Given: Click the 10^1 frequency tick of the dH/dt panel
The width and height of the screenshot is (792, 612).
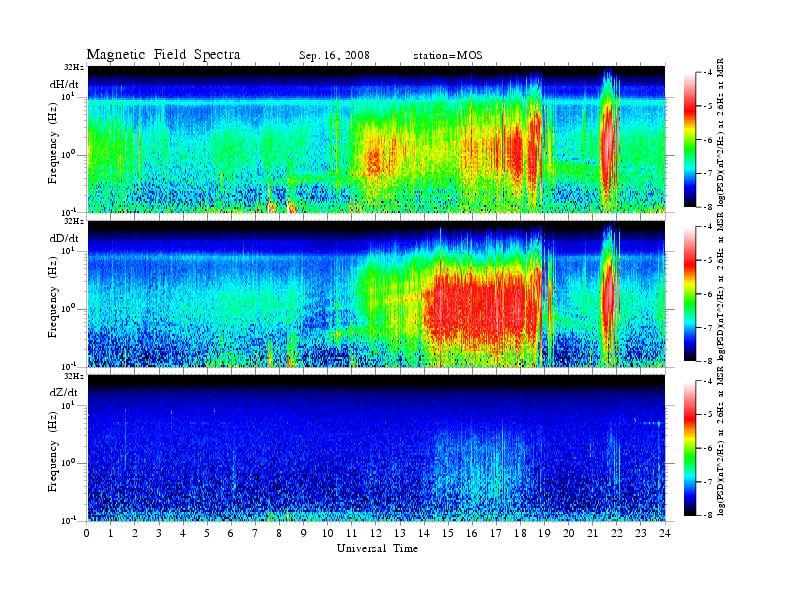Looking at the screenshot, I should coord(68,96).
